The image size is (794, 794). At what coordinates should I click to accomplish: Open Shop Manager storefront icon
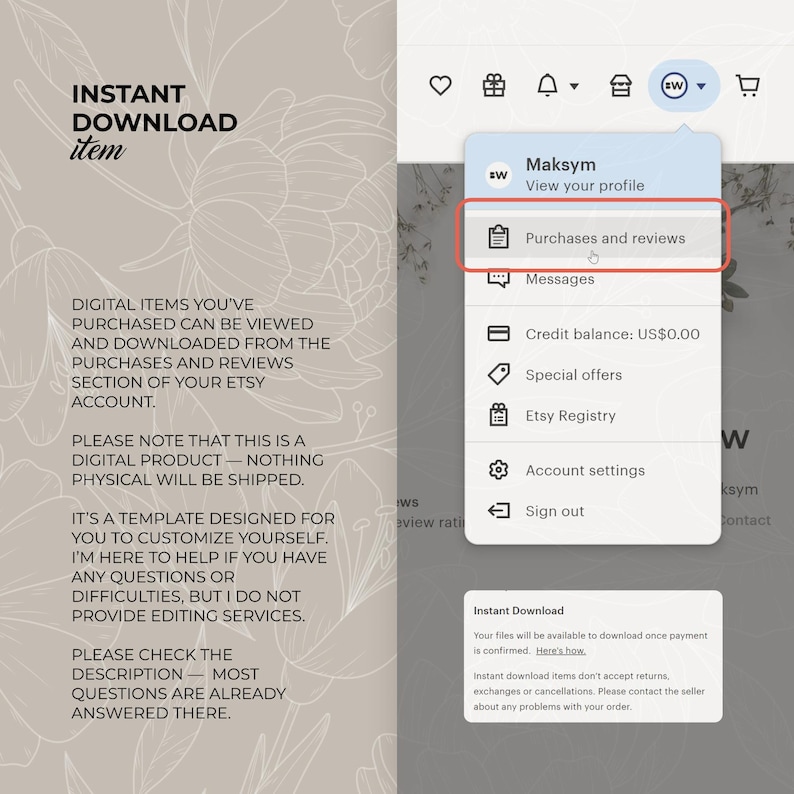coord(621,86)
